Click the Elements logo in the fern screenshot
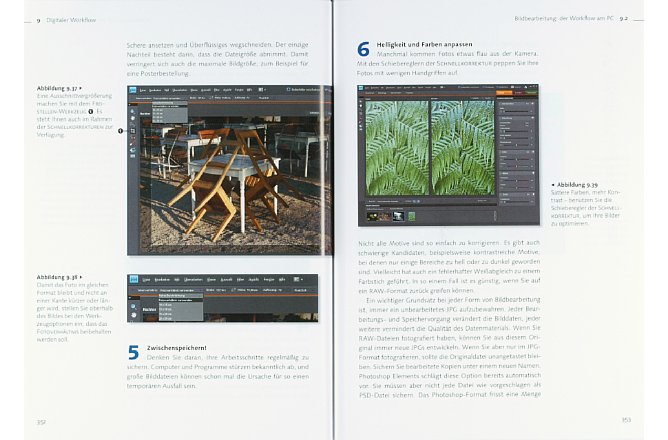The width and height of the screenshot is (668, 440). point(360,88)
